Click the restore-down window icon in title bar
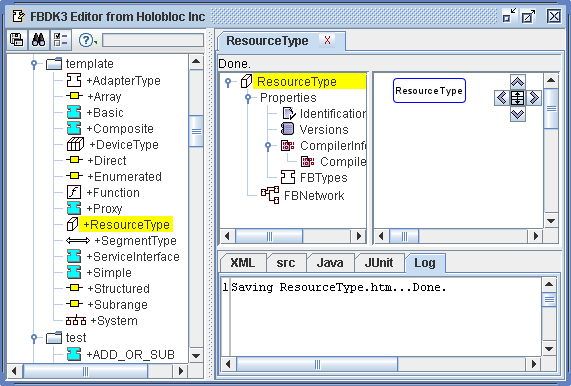Image resolution: width=571 pixels, height=386 pixels. [x=509, y=16]
